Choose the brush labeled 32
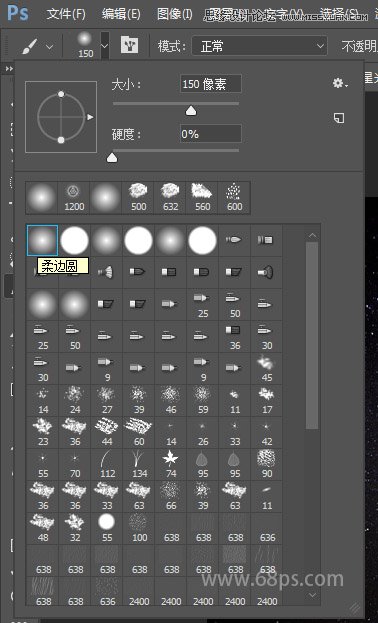 coord(75,529)
